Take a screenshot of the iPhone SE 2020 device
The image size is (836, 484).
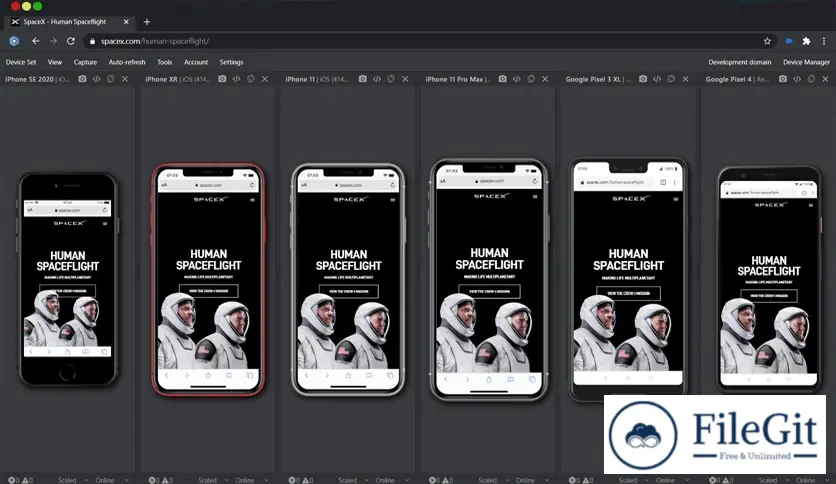coord(82,79)
